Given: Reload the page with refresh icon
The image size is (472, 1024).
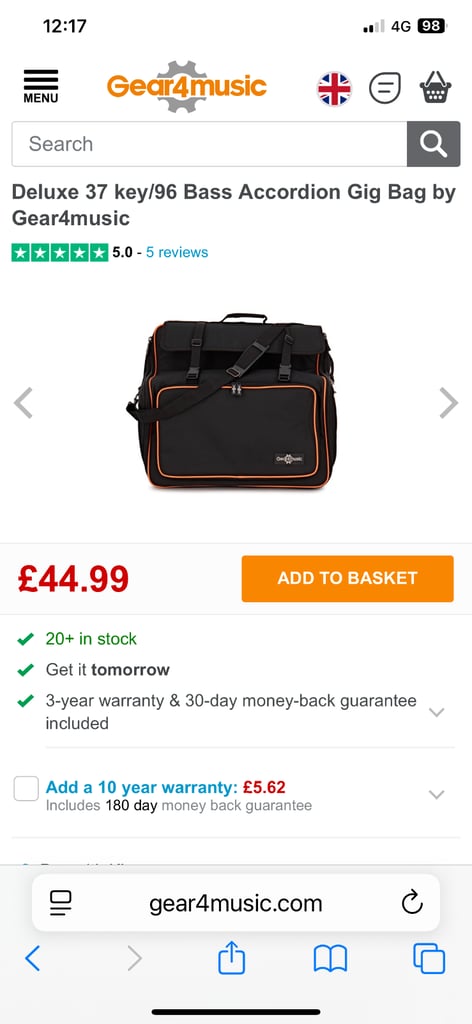Looking at the screenshot, I should [x=412, y=903].
